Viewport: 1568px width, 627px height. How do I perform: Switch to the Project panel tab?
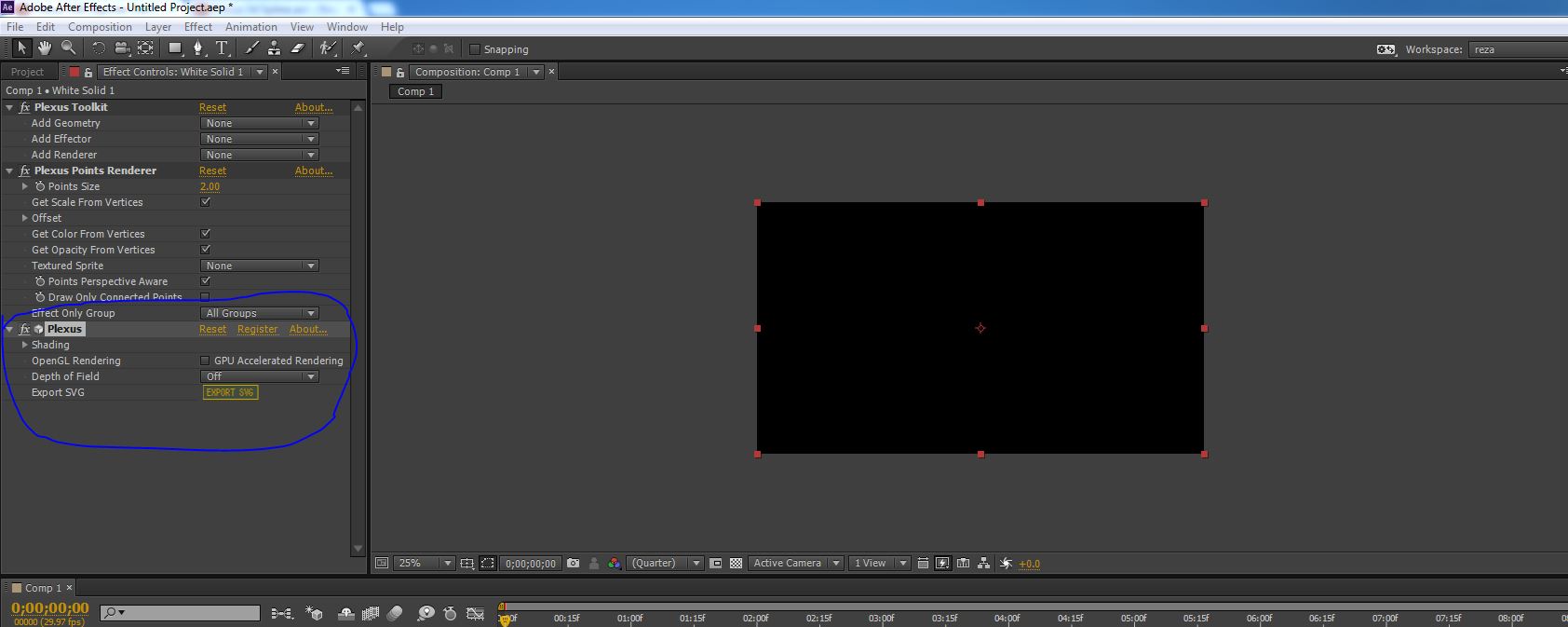click(28, 72)
